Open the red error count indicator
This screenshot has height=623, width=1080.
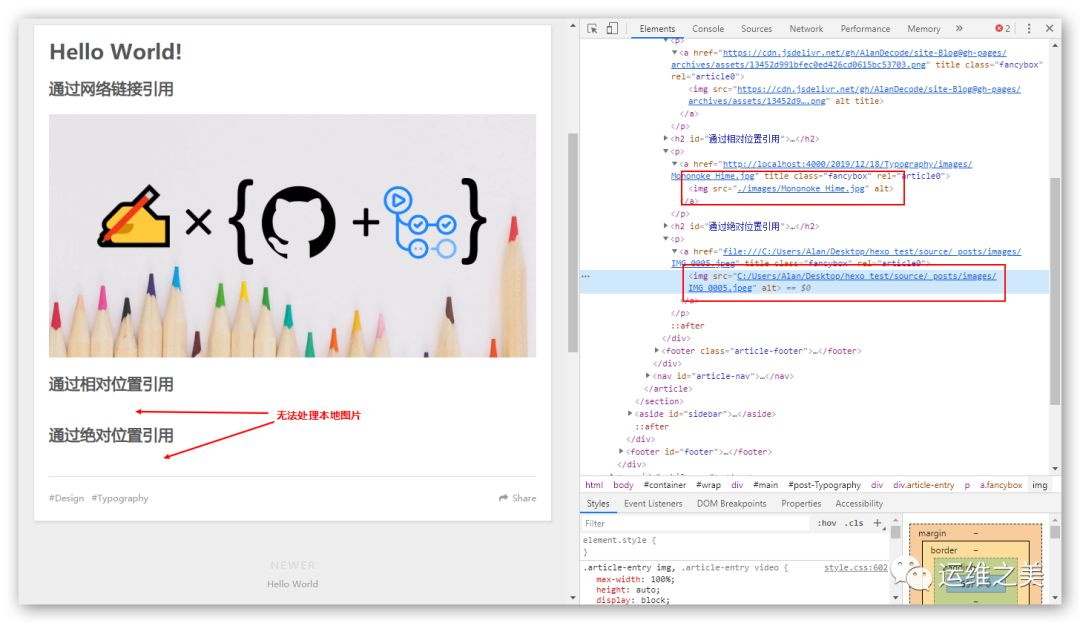point(1002,28)
